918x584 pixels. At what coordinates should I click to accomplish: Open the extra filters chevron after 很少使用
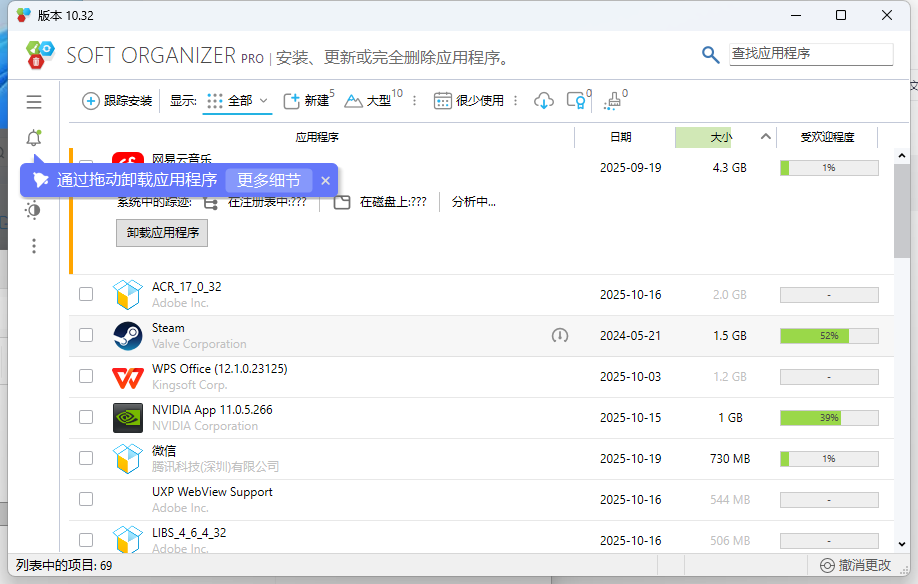pos(514,100)
